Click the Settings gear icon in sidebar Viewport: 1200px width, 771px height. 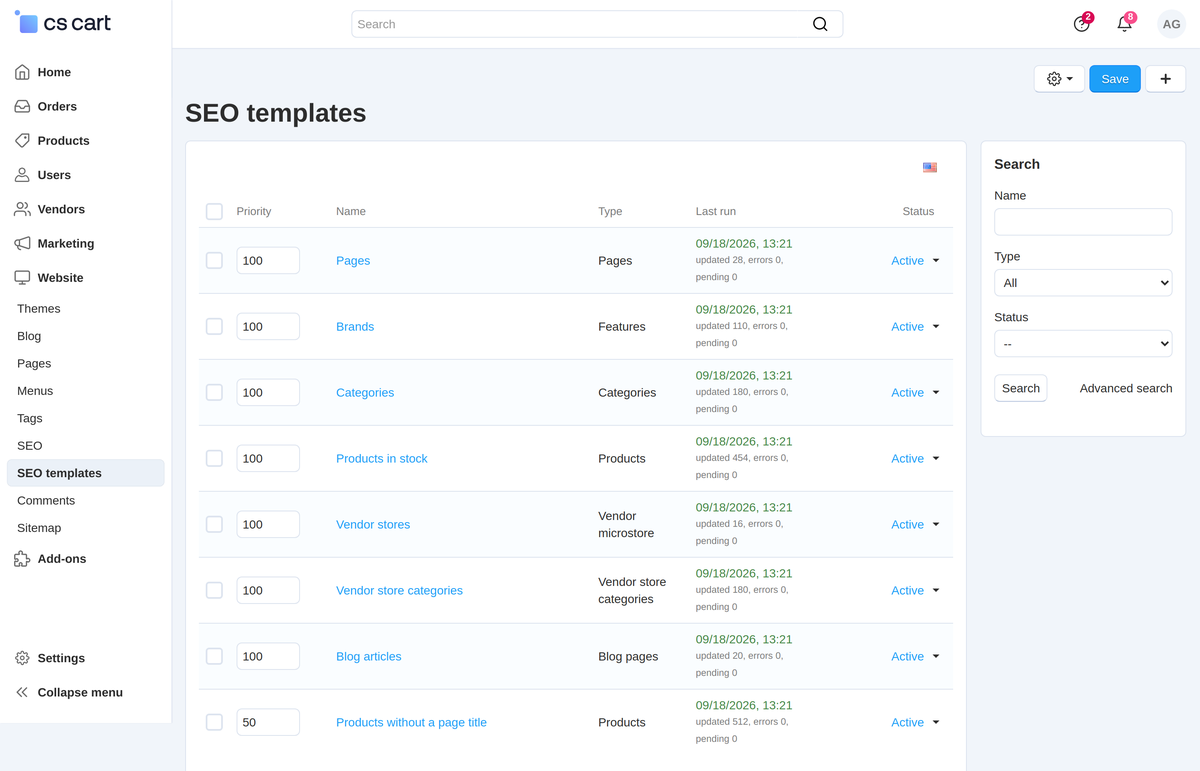click(22, 658)
